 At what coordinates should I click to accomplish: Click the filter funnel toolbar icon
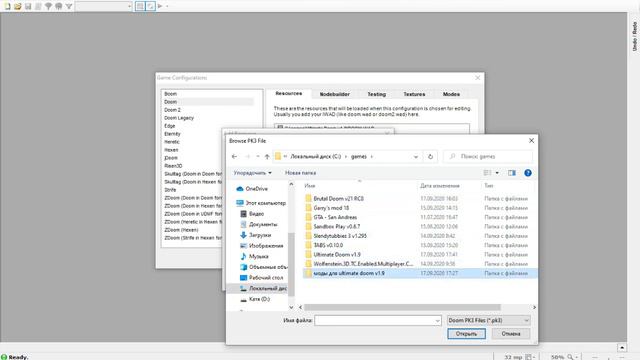(x=69, y=6)
